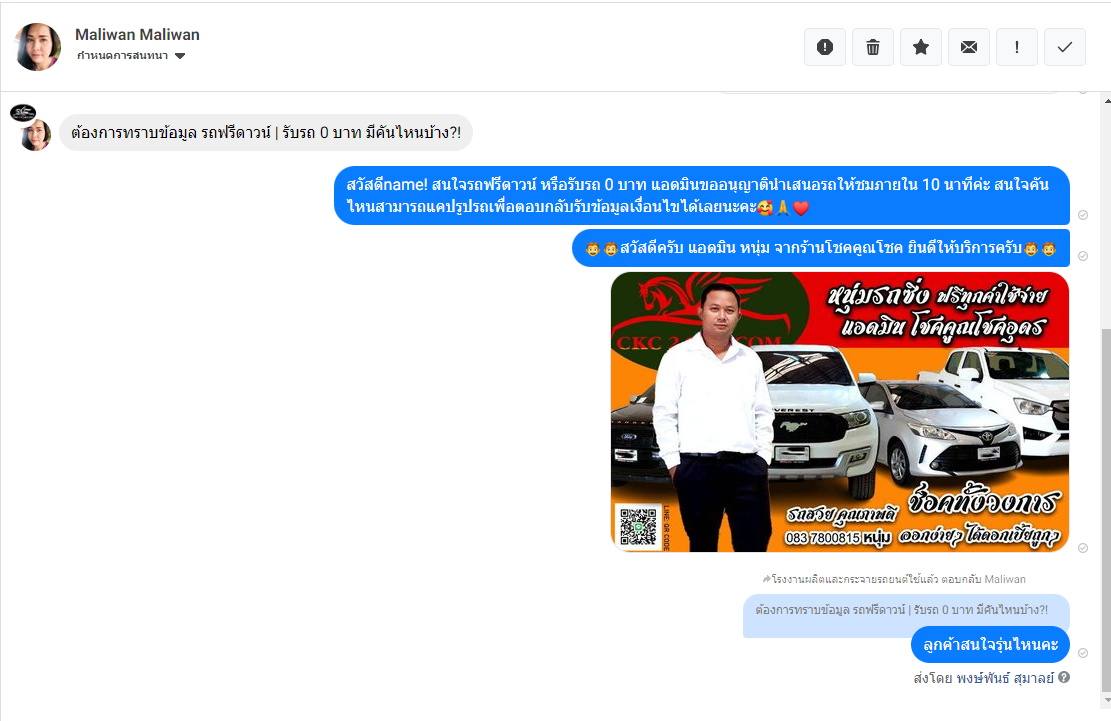Click the scrollbar up arrow

click(x=1106, y=101)
